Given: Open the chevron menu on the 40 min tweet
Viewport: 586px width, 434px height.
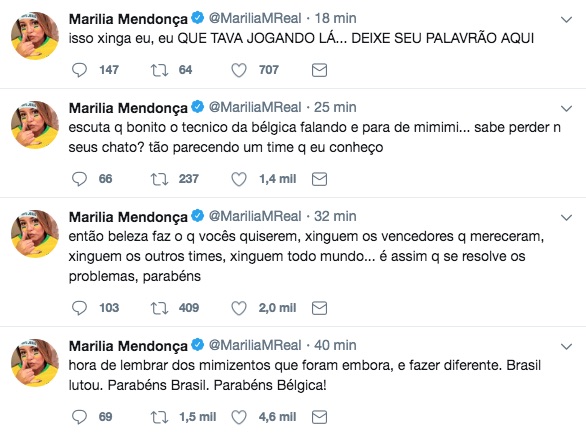Looking at the screenshot, I should [x=567, y=347].
